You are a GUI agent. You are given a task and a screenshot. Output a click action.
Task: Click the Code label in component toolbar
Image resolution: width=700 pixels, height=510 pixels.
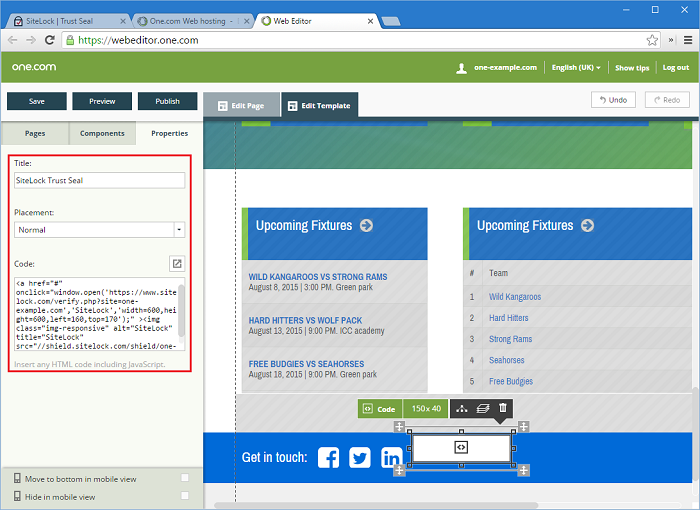tap(380, 409)
